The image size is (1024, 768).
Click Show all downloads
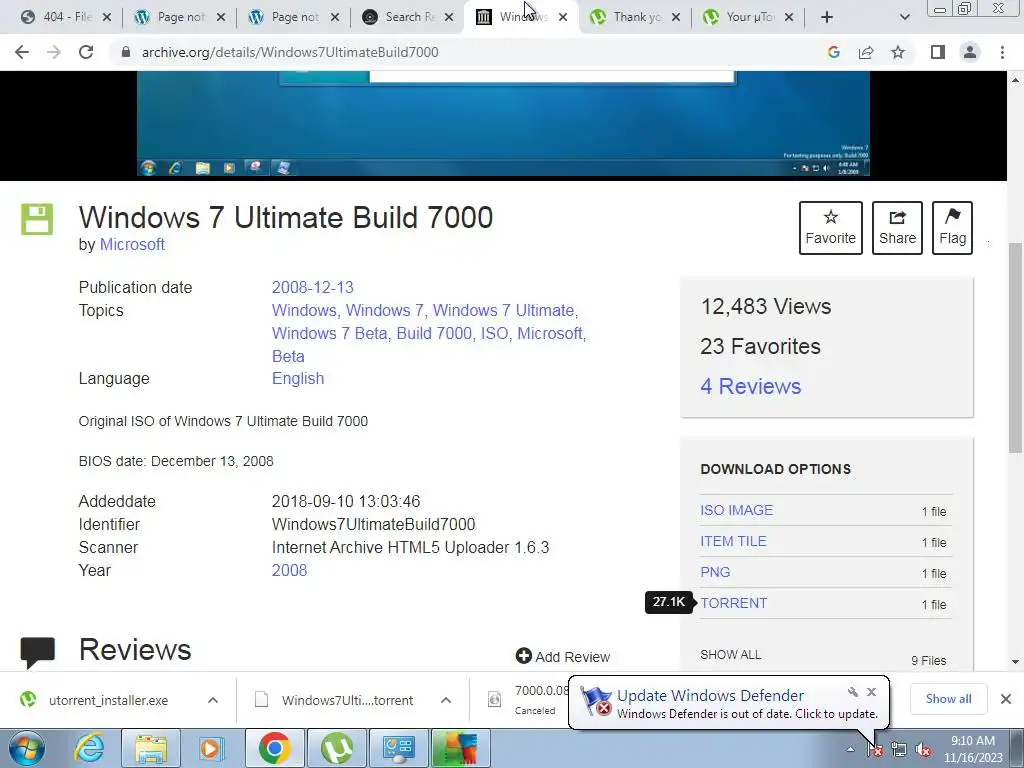click(x=948, y=699)
